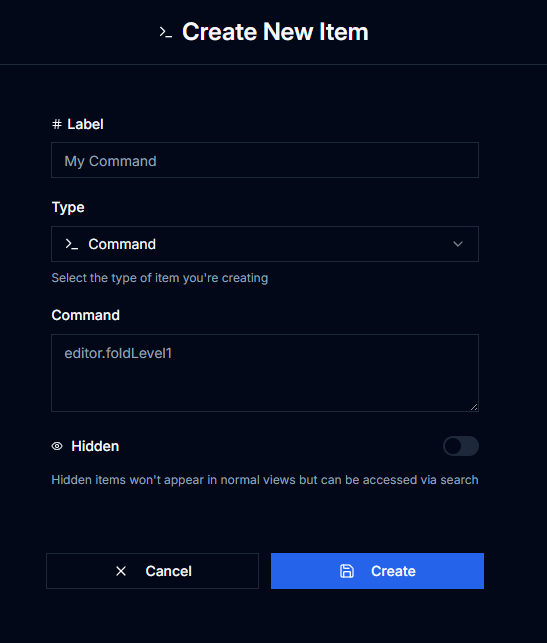The height and width of the screenshot is (643, 547).
Task: Click the Type field heading
Action: [x=68, y=207]
